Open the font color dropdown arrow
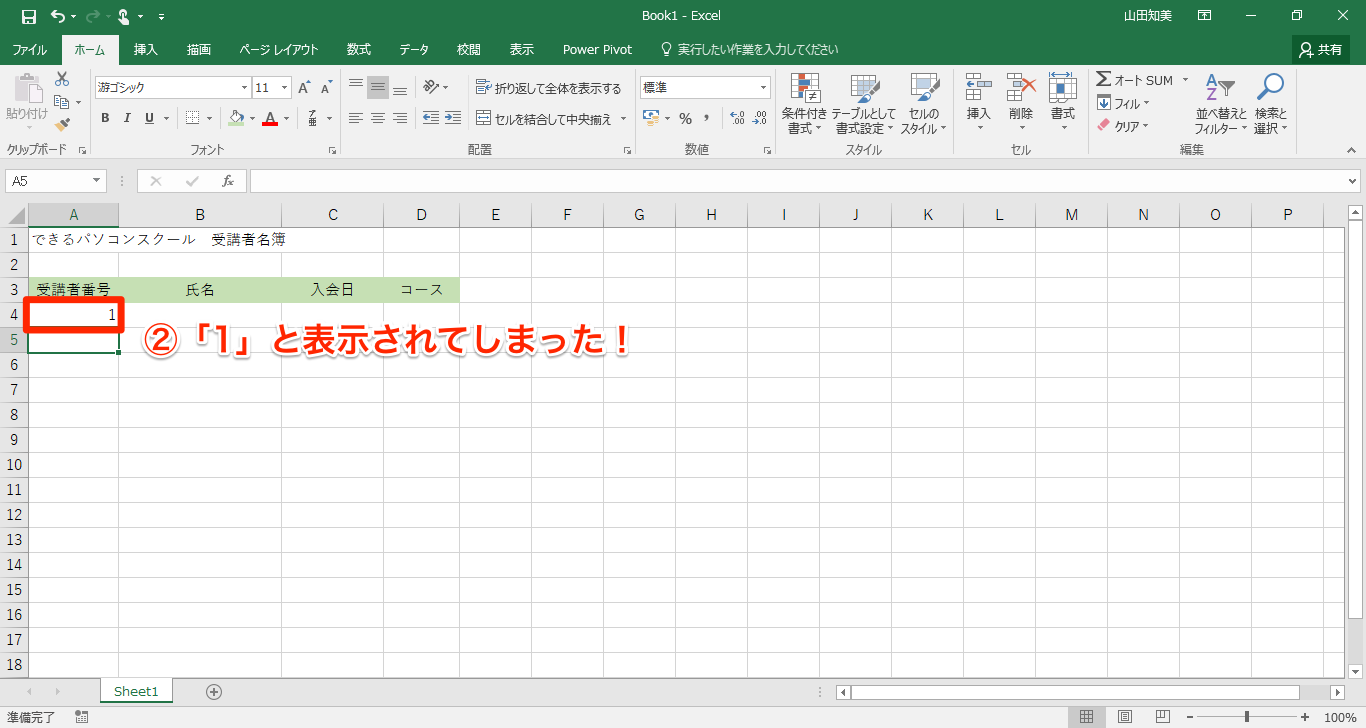This screenshot has width=1366, height=728. click(286, 118)
